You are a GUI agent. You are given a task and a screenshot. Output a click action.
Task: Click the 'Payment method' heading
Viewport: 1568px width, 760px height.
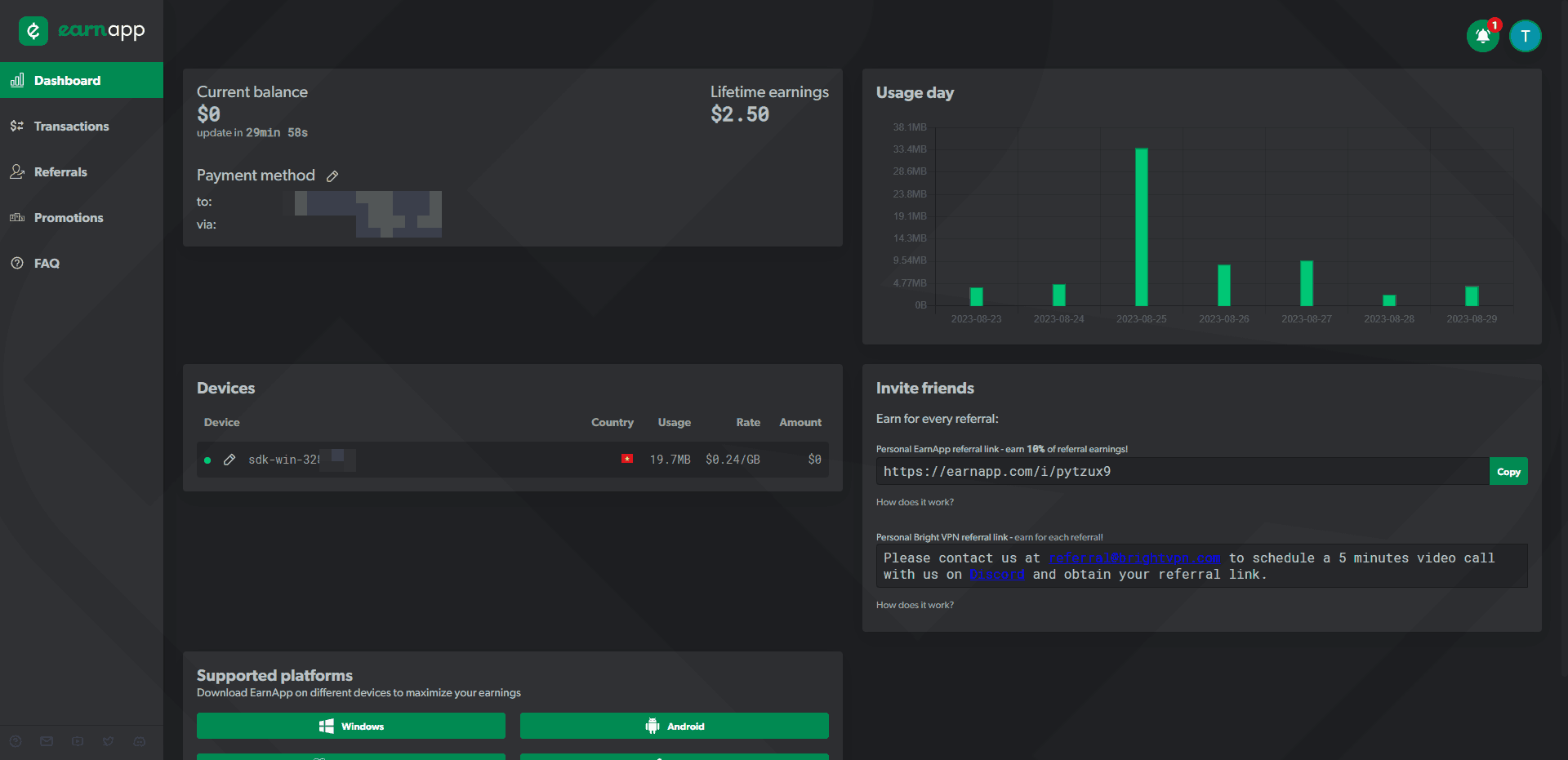(x=256, y=176)
